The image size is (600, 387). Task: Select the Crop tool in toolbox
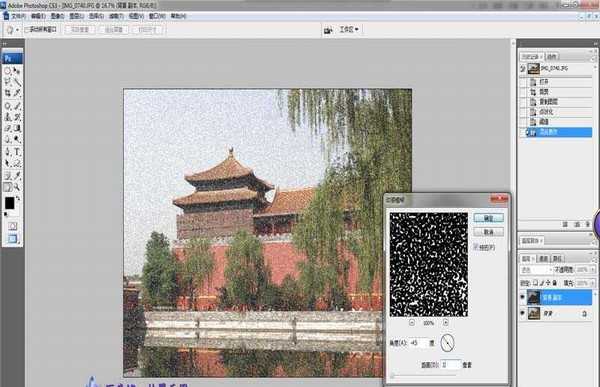8,93
